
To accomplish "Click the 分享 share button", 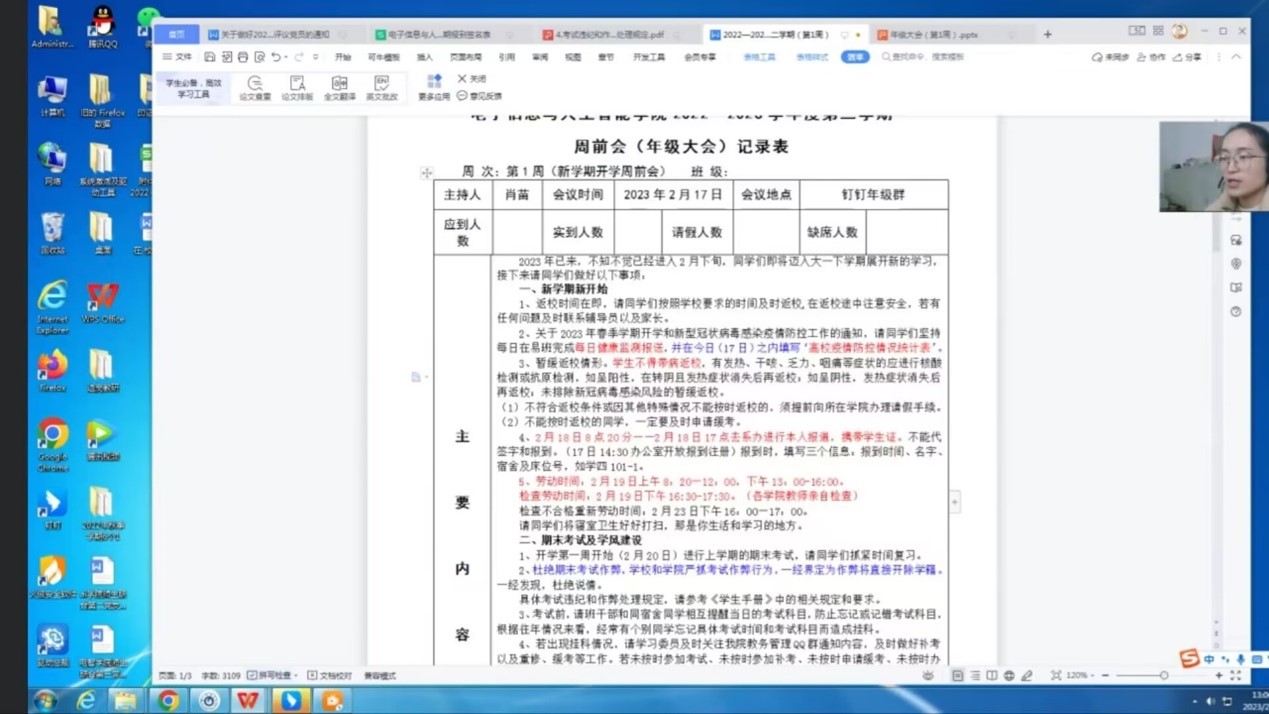I will tap(1188, 57).
